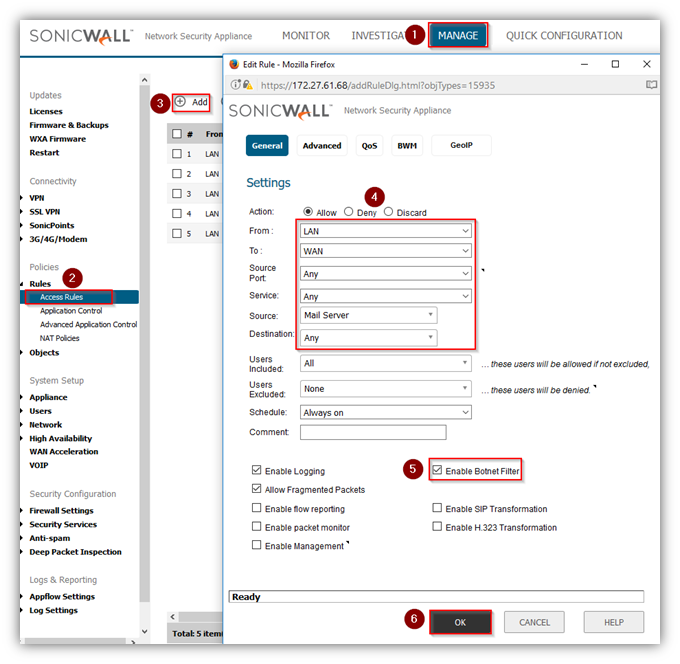Select the Discard action radio button
The width and height of the screenshot is (680, 664).
[388, 211]
